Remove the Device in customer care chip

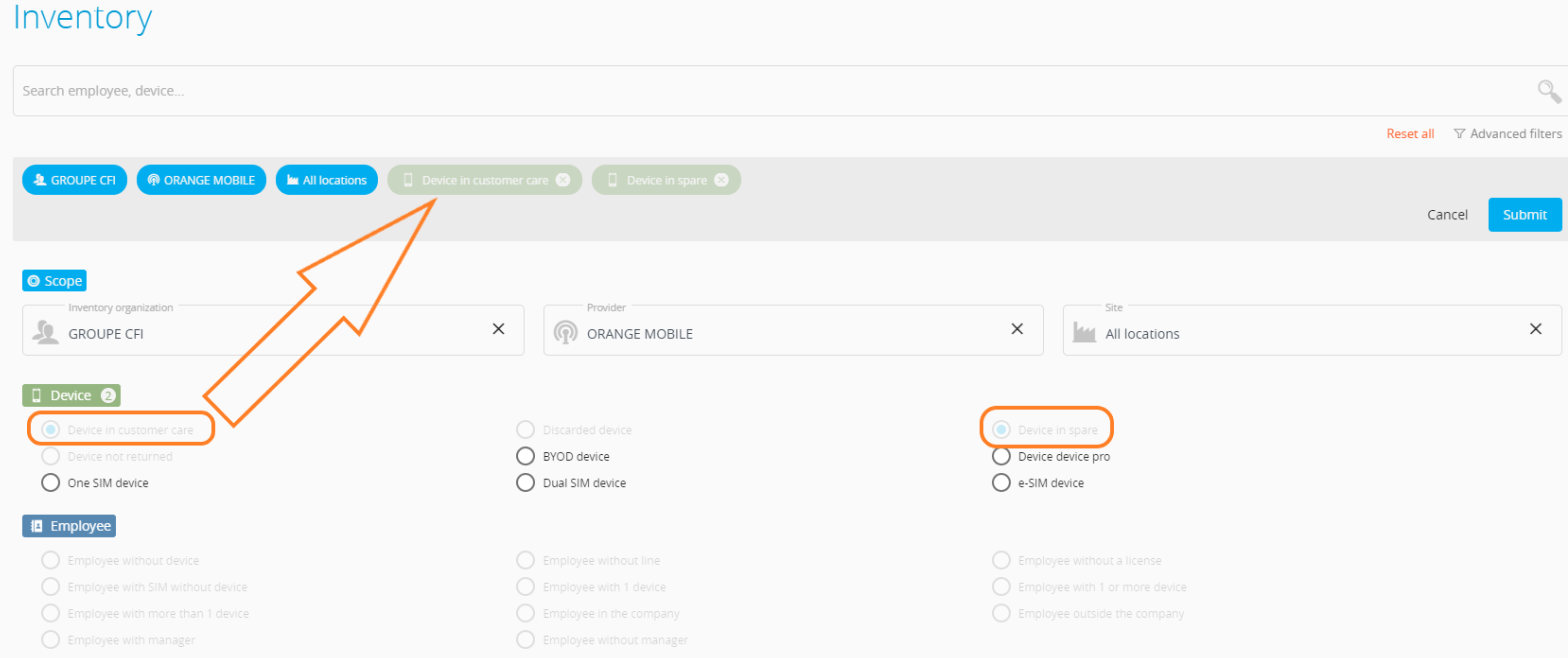(x=563, y=180)
